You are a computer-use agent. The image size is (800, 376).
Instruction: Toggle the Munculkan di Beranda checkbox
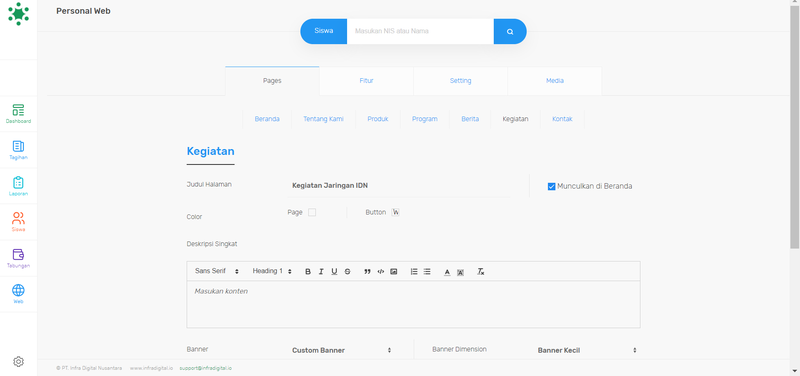(x=551, y=187)
